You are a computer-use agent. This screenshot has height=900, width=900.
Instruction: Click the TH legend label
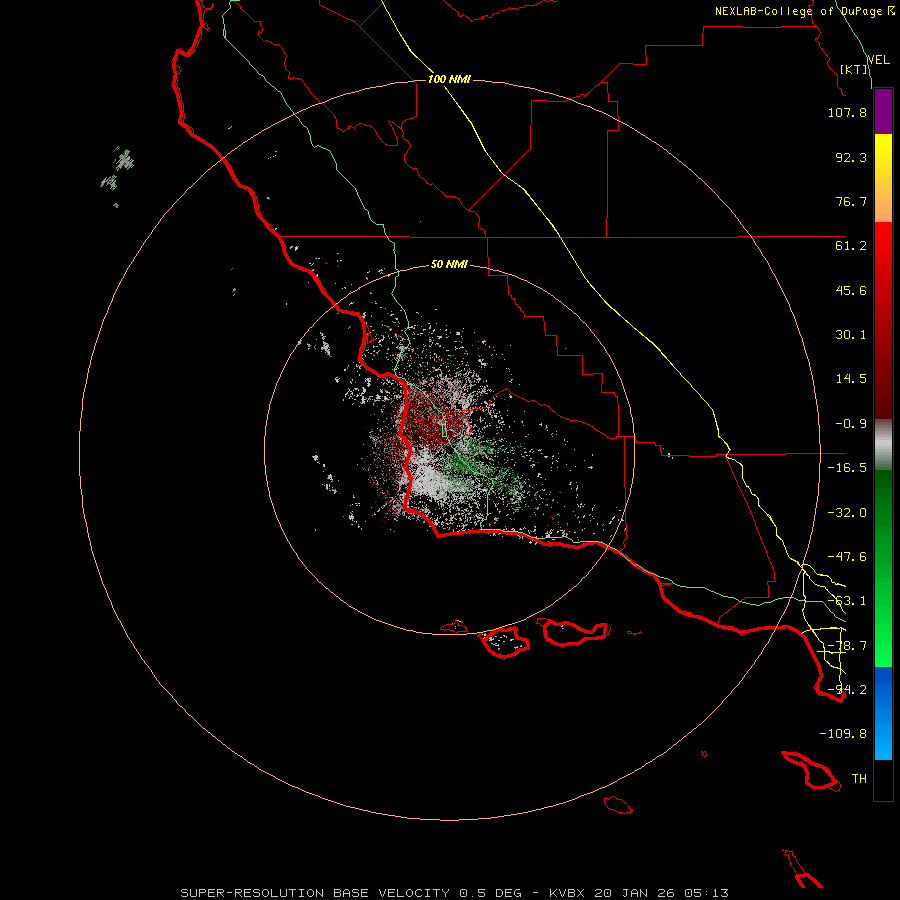point(859,779)
